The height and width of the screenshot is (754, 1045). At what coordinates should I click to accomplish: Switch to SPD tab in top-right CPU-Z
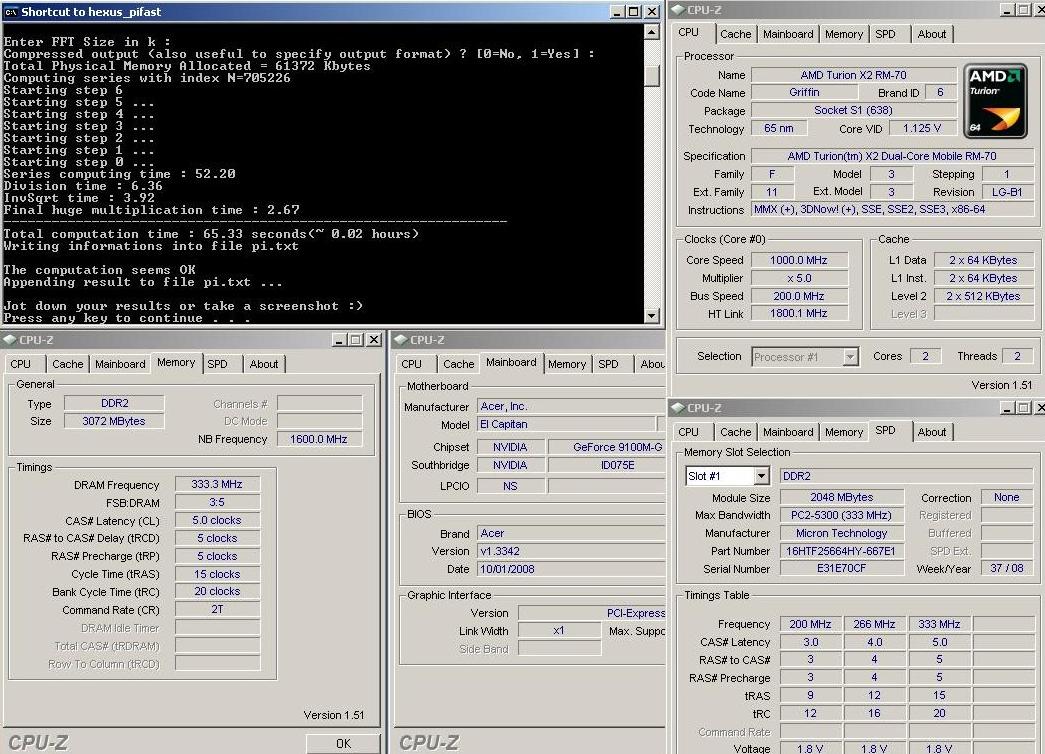point(885,34)
